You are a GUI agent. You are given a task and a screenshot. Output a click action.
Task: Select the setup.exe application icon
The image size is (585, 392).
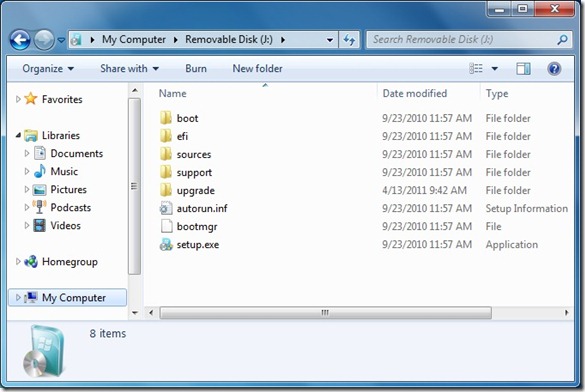(166, 244)
